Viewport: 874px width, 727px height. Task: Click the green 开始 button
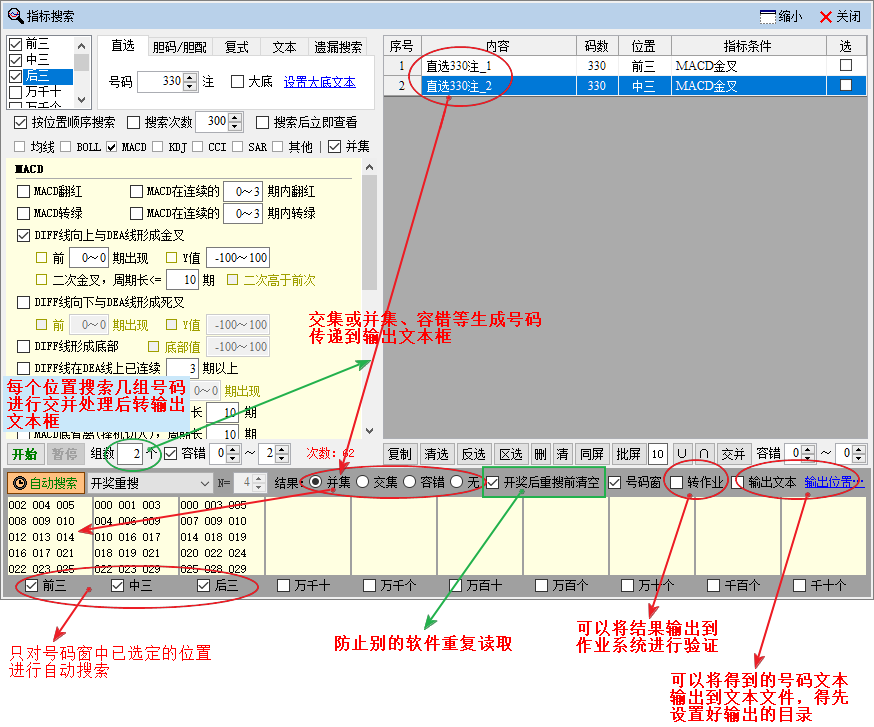pos(24,454)
